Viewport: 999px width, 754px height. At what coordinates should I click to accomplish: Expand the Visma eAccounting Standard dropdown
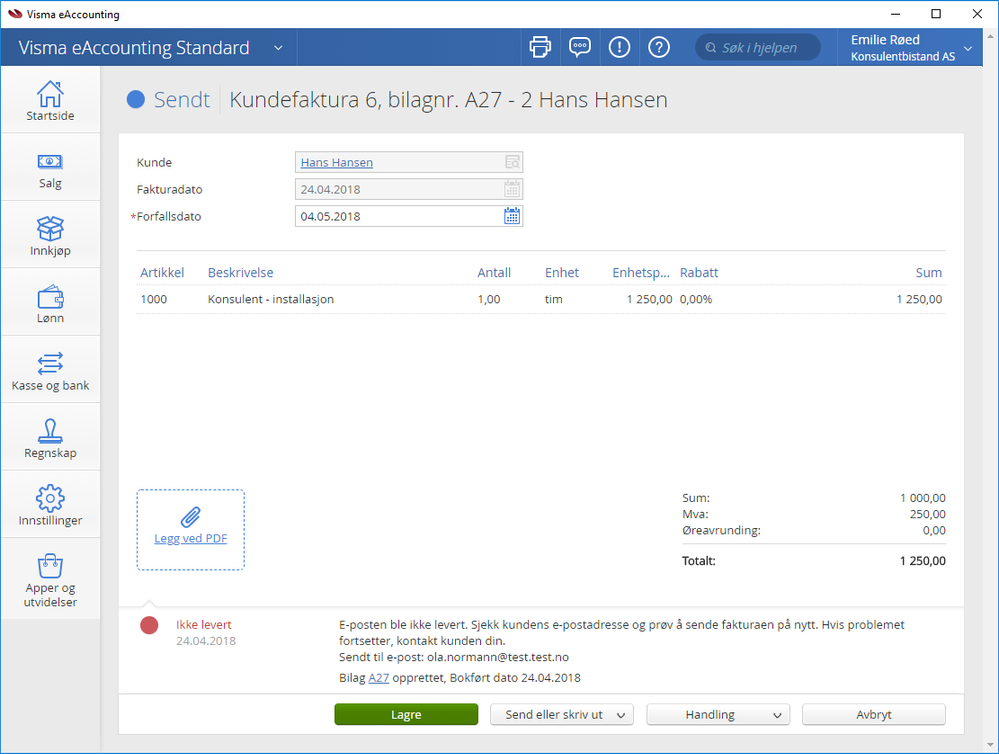(278, 48)
